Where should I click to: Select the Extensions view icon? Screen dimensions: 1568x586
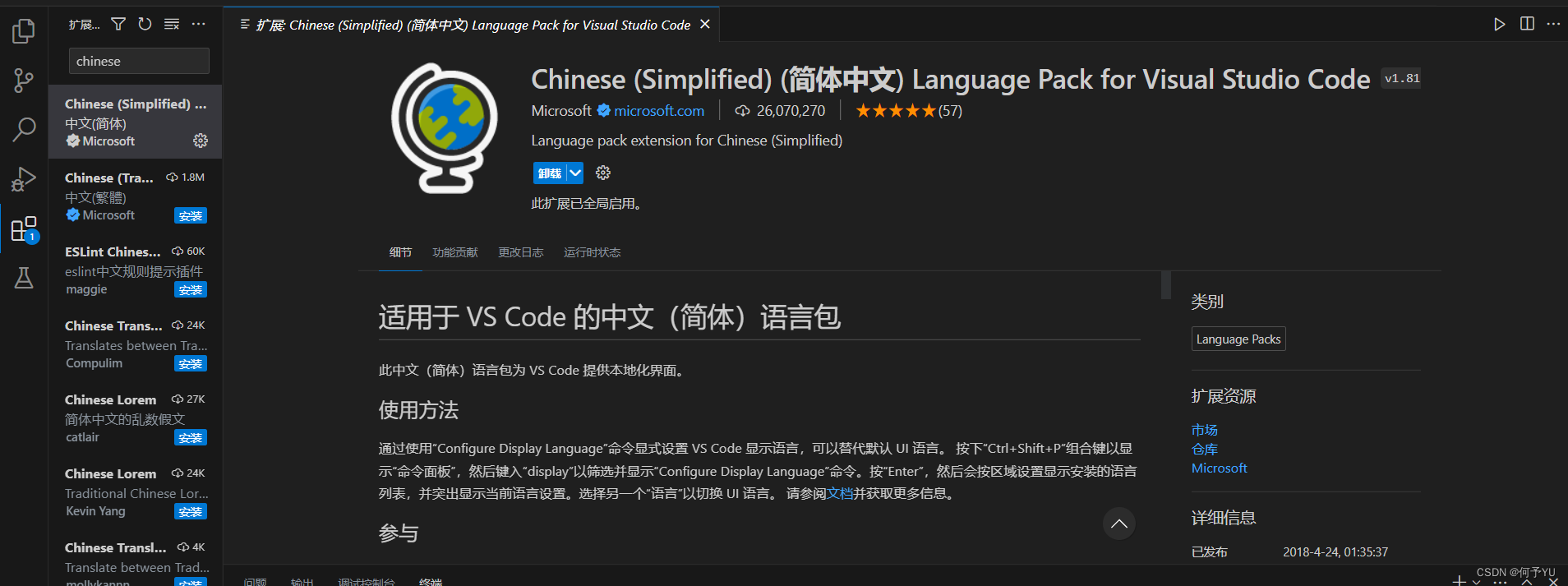pos(24,228)
